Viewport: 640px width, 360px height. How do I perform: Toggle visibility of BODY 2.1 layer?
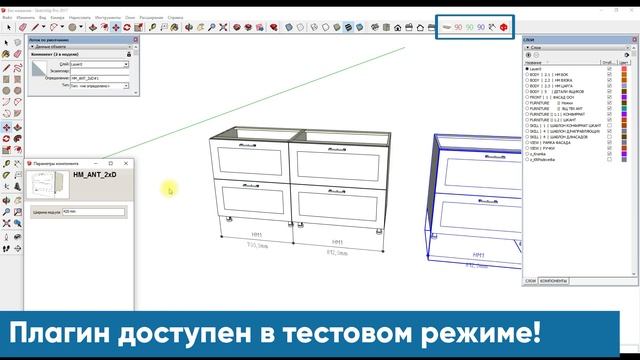(609, 75)
